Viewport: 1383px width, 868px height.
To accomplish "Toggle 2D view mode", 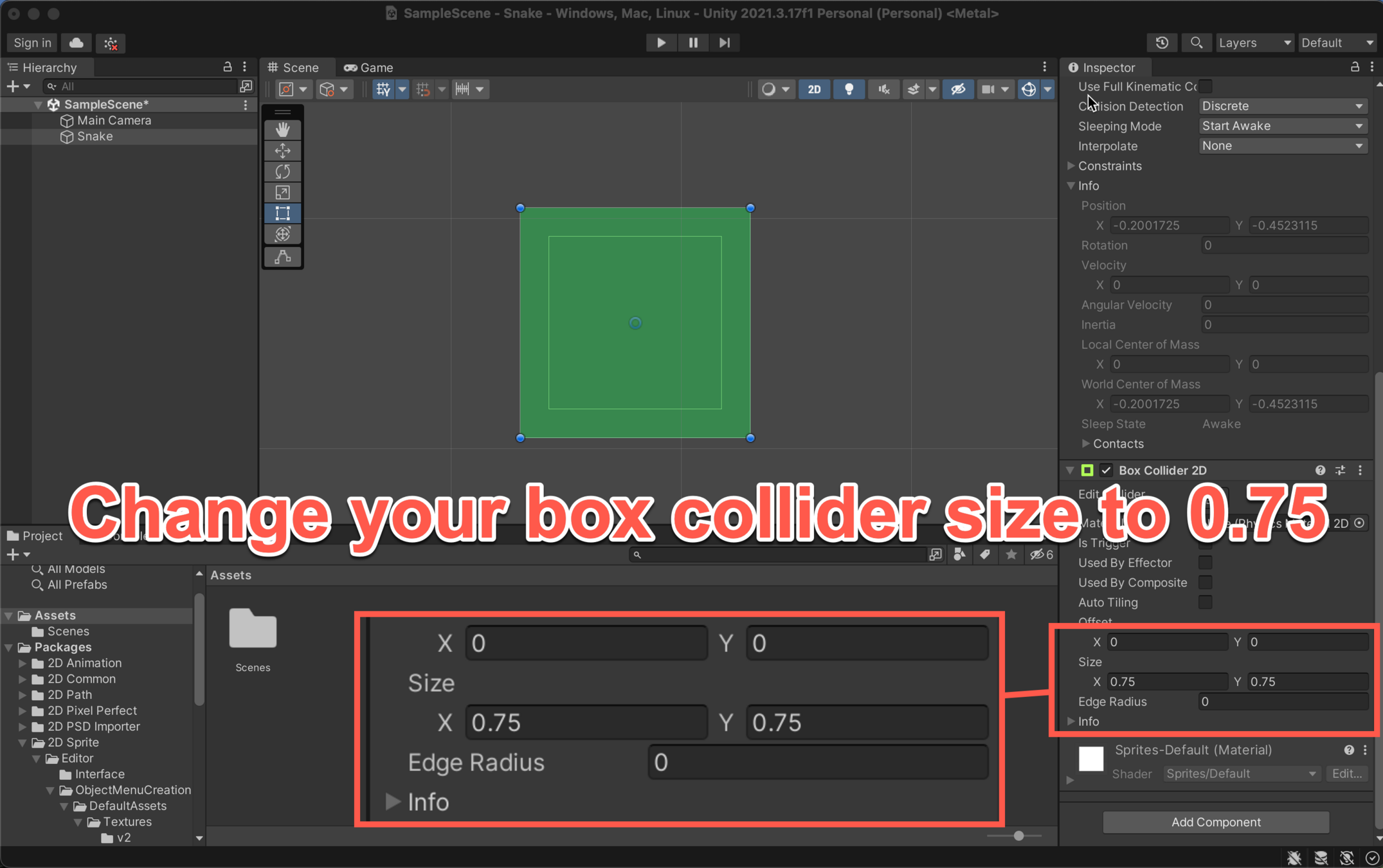I will coord(814,89).
